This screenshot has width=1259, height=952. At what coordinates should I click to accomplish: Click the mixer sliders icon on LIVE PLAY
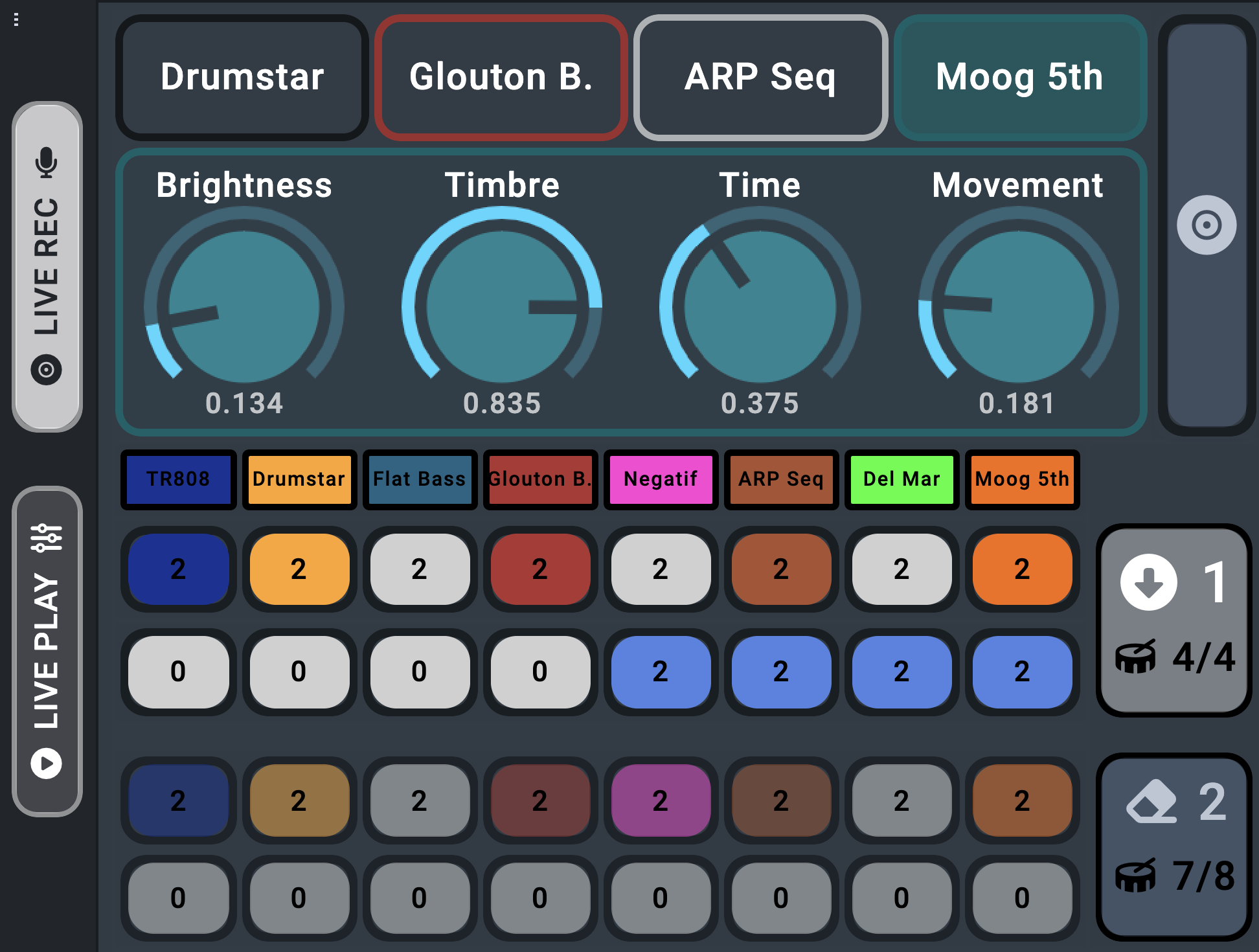[47, 538]
